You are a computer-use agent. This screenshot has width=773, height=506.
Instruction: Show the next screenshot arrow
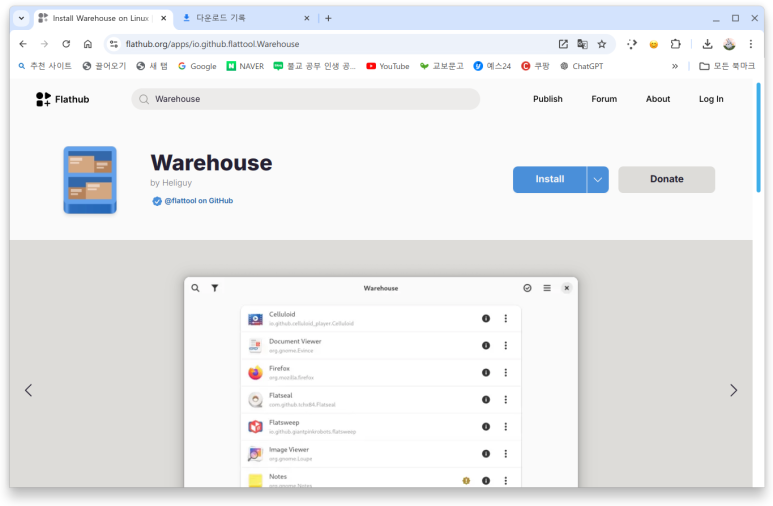click(x=733, y=390)
